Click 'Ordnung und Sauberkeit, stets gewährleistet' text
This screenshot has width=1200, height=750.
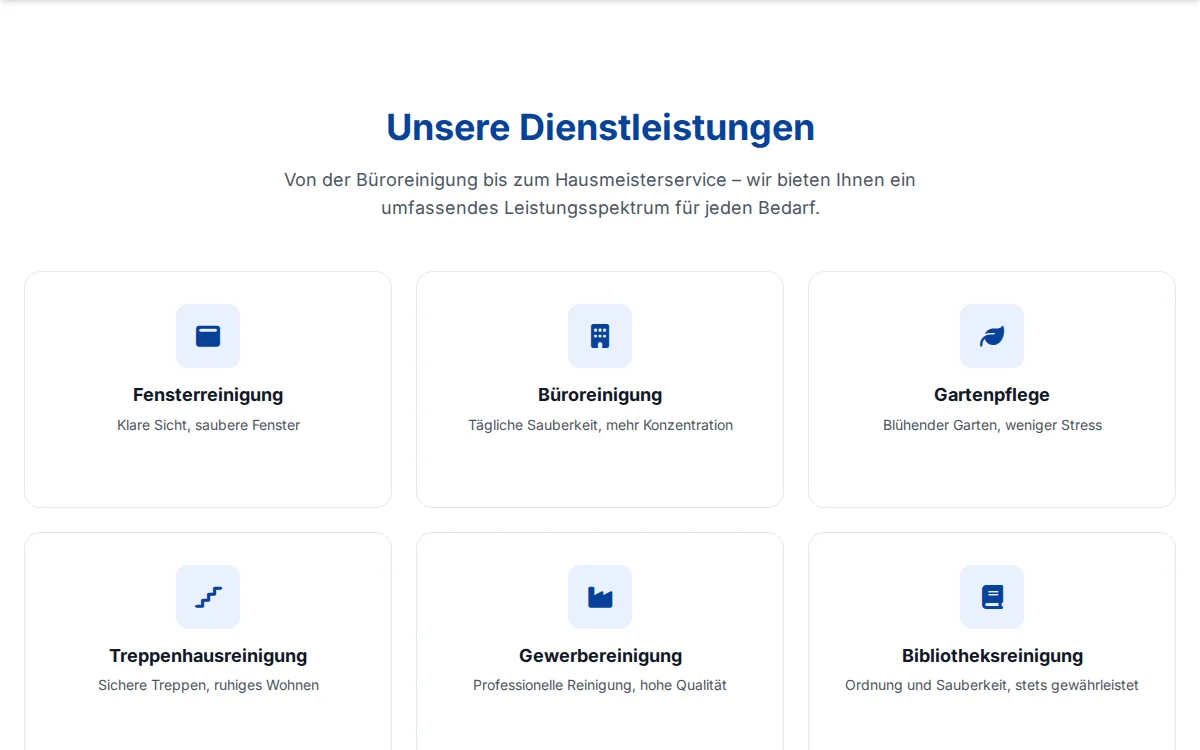pos(992,685)
